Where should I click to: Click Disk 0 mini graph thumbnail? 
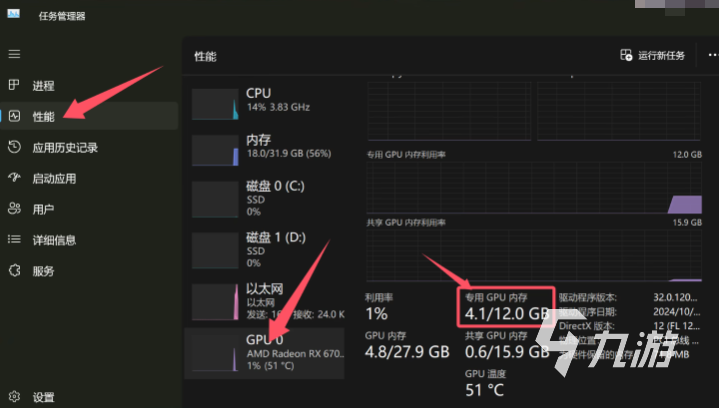(215, 199)
